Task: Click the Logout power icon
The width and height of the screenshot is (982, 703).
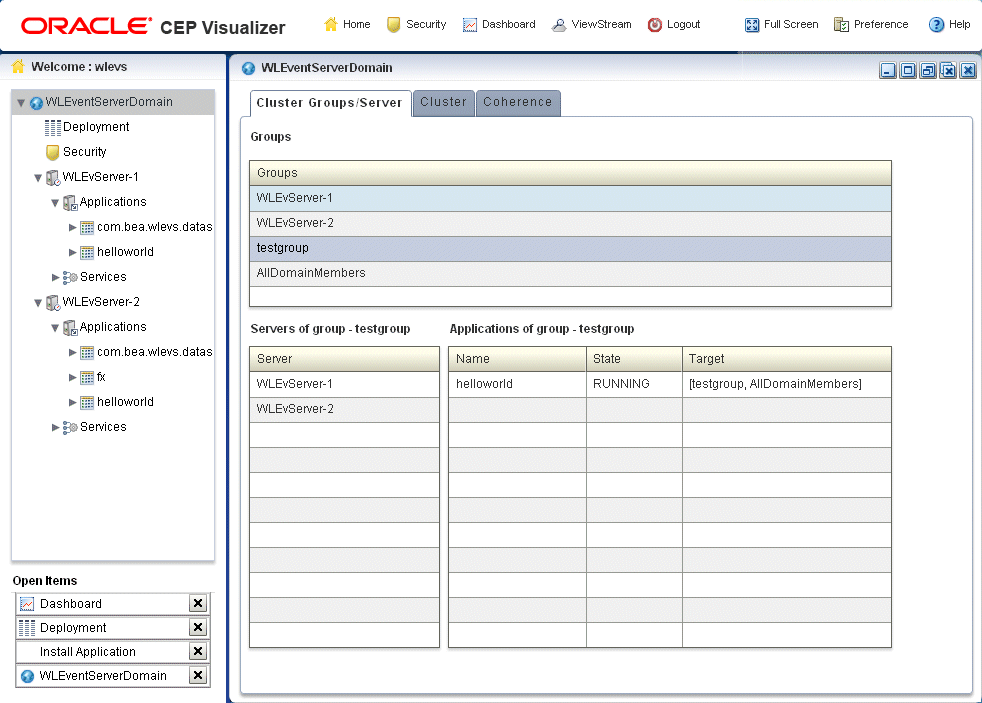Action: pos(654,24)
